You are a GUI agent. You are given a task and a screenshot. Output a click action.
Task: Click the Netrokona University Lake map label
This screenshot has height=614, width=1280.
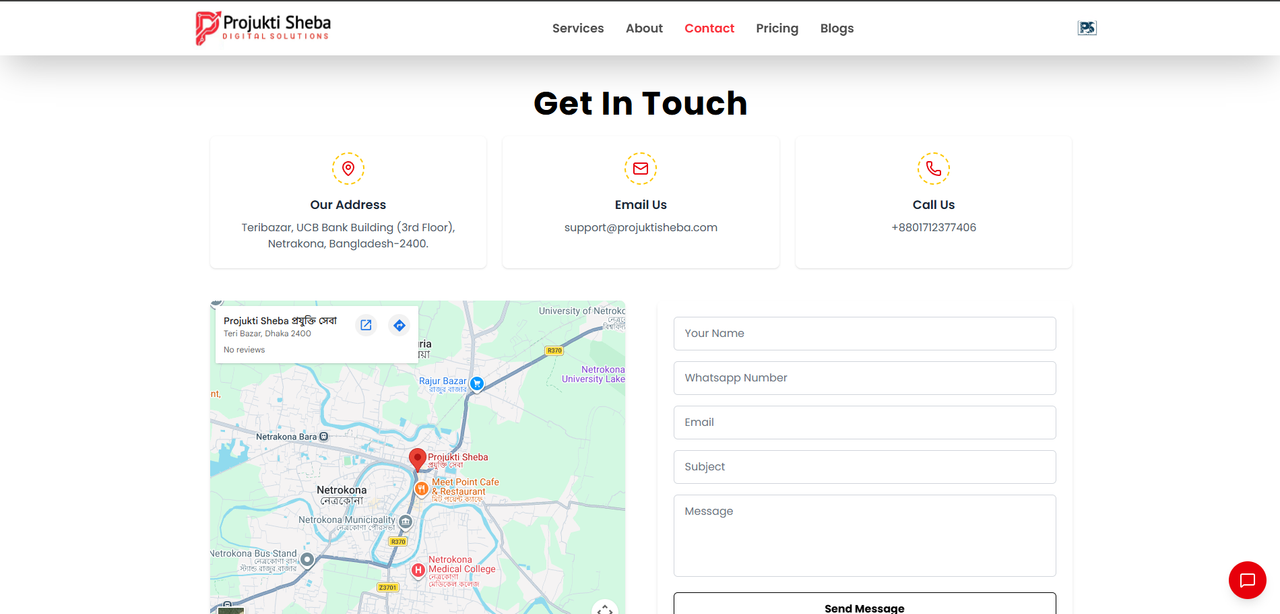(x=593, y=374)
